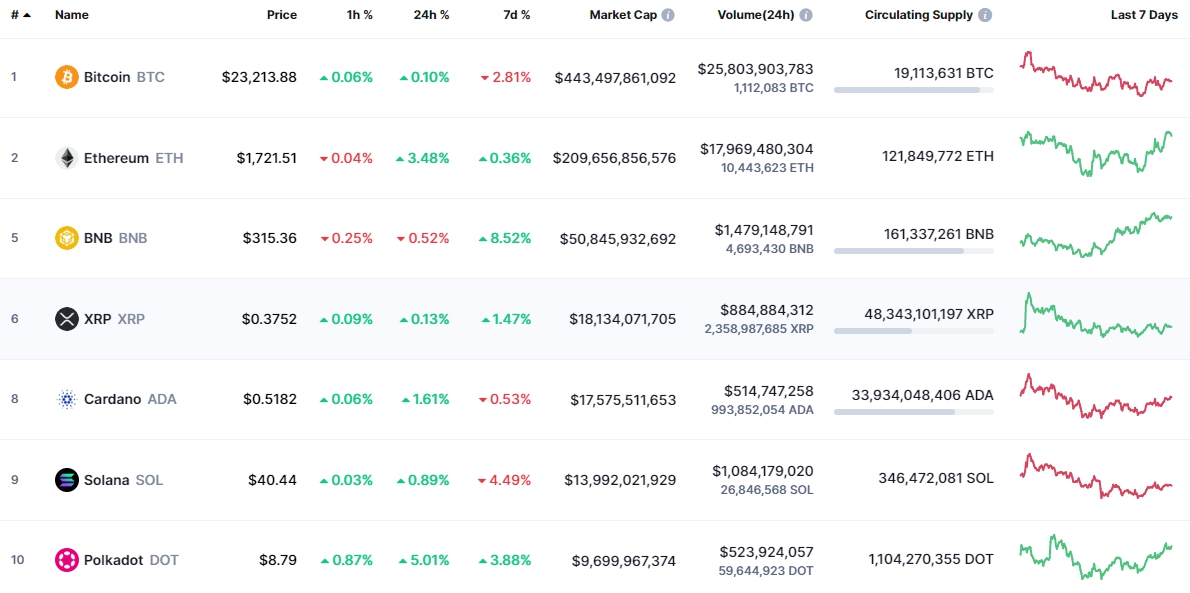The image size is (1190, 593).
Task: Click Ethereum volume $17,969,480,304
Action: click(x=757, y=149)
